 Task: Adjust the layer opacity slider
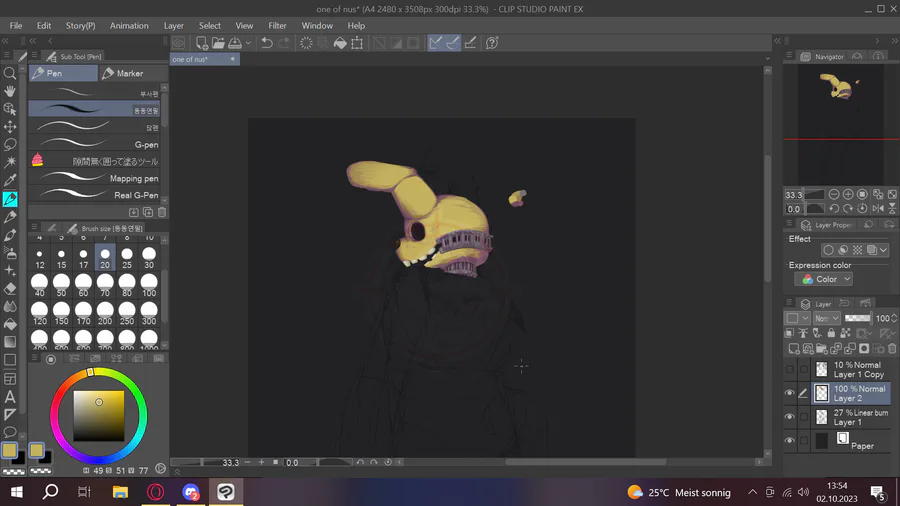tap(858, 318)
